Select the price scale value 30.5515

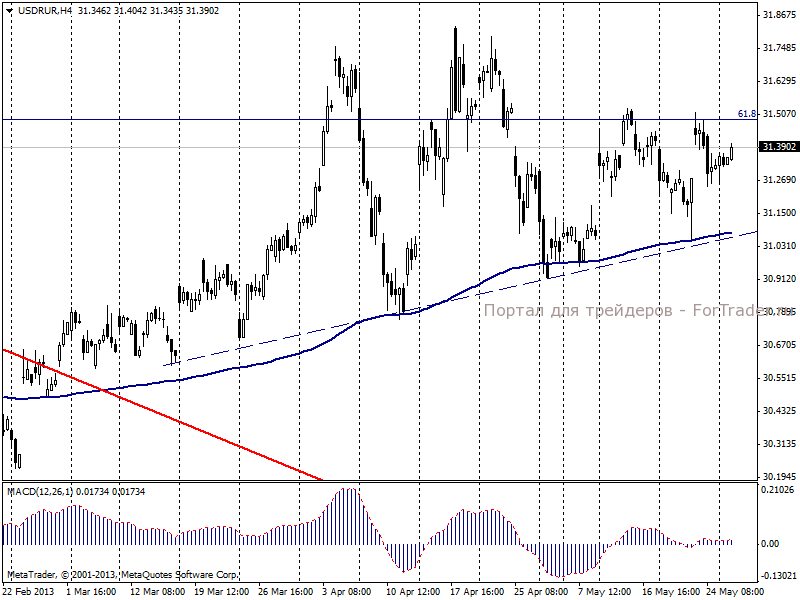pos(779,378)
